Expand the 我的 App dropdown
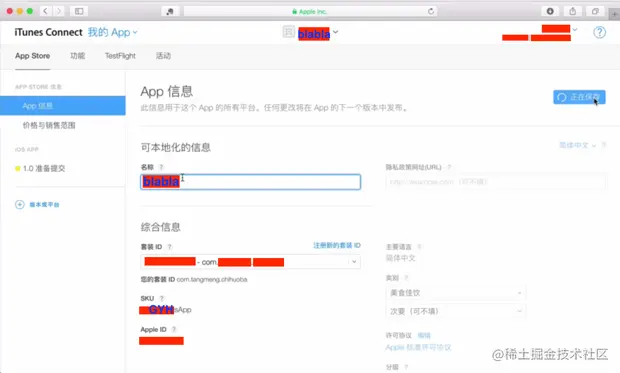This screenshot has height=373, width=620. pos(112,32)
